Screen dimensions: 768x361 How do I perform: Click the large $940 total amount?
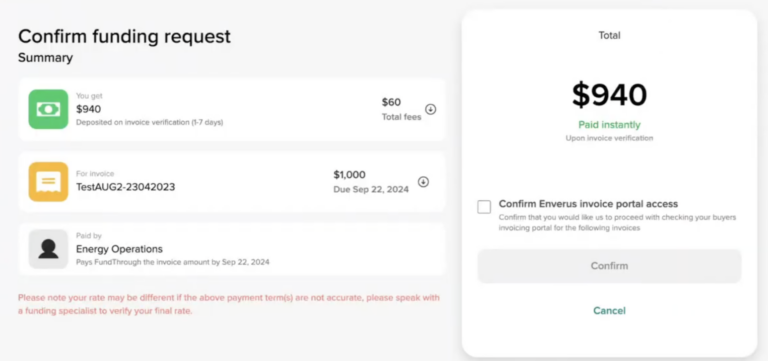[609, 95]
